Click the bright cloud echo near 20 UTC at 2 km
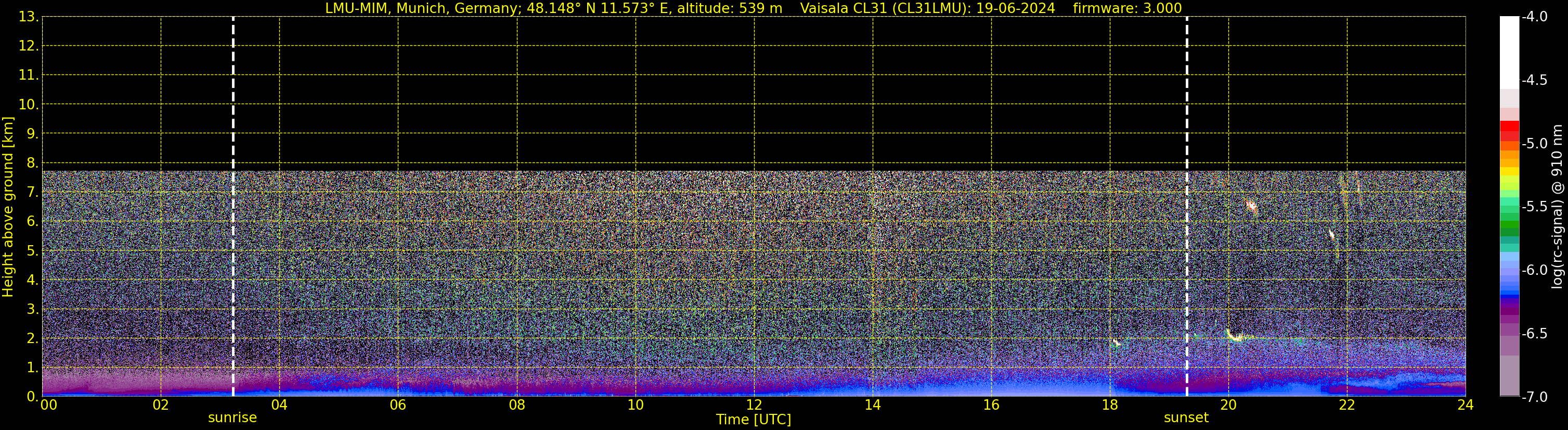Viewport: 1568px width, 430px height. (x=1235, y=337)
